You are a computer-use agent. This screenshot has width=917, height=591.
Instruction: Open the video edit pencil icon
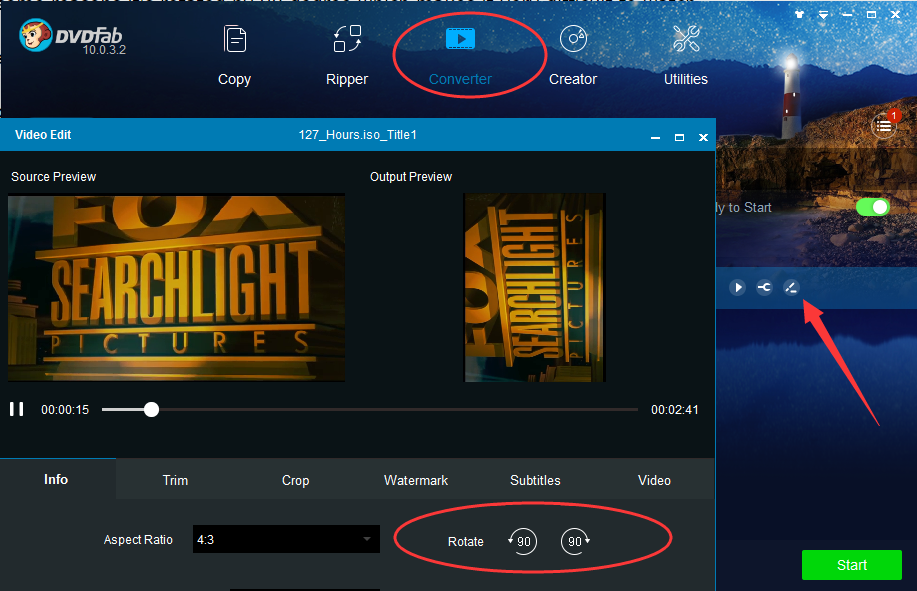point(791,288)
